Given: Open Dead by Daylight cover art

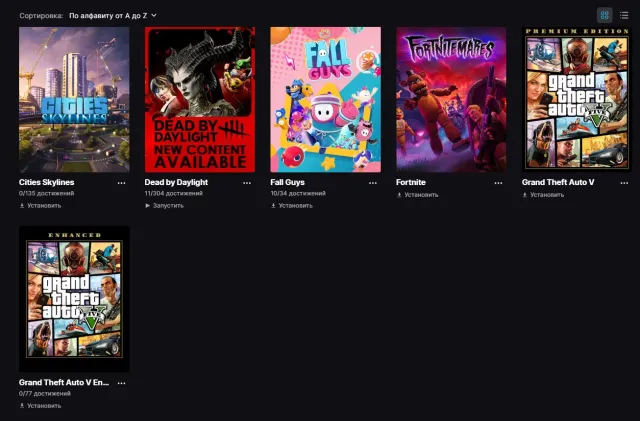Looking at the screenshot, I should click(x=200, y=100).
